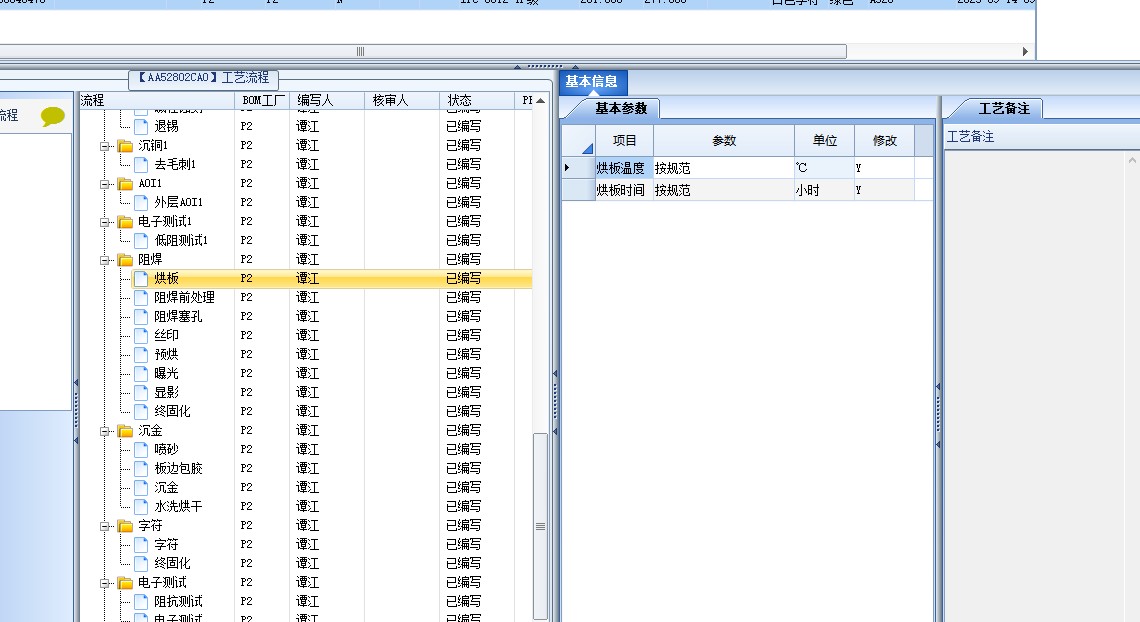Sort by the BOM工厂 column header

[x=262, y=100]
